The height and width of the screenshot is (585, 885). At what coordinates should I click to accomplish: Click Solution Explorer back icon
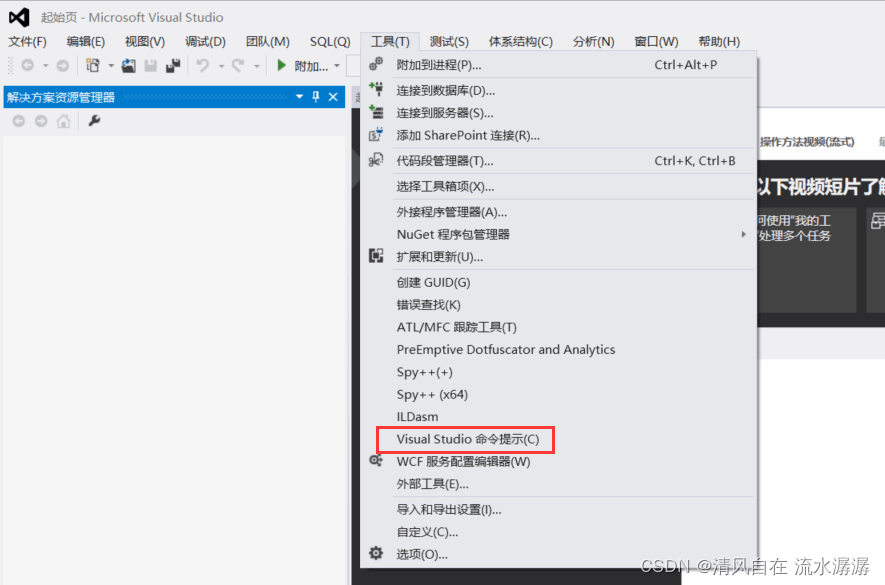19,121
